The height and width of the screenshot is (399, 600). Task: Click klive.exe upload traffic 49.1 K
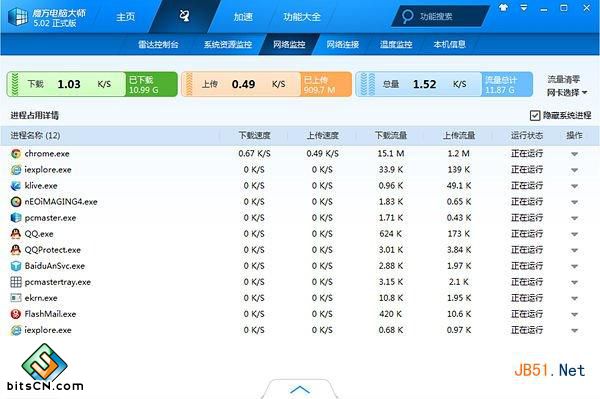coord(459,186)
